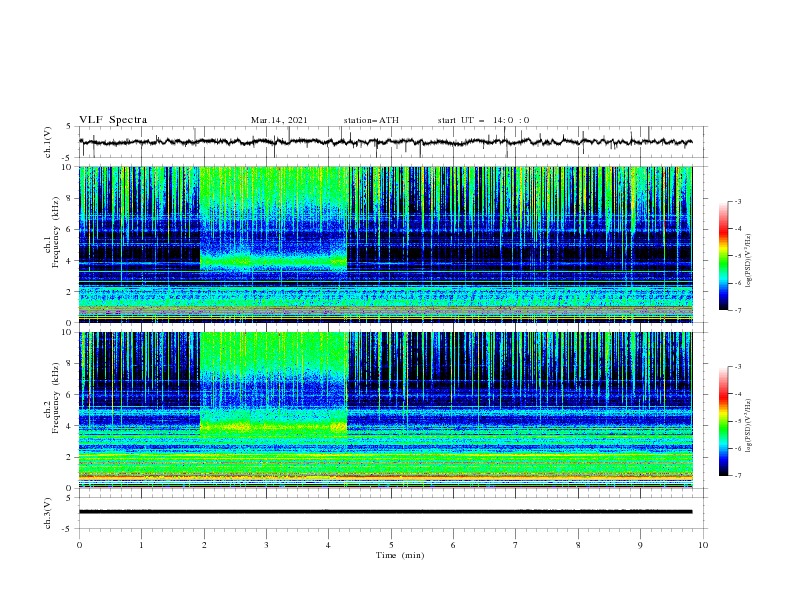Click time axis tick label "9"
Image resolution: width=792 pixels, height=612 pixels.
point(640,545)
